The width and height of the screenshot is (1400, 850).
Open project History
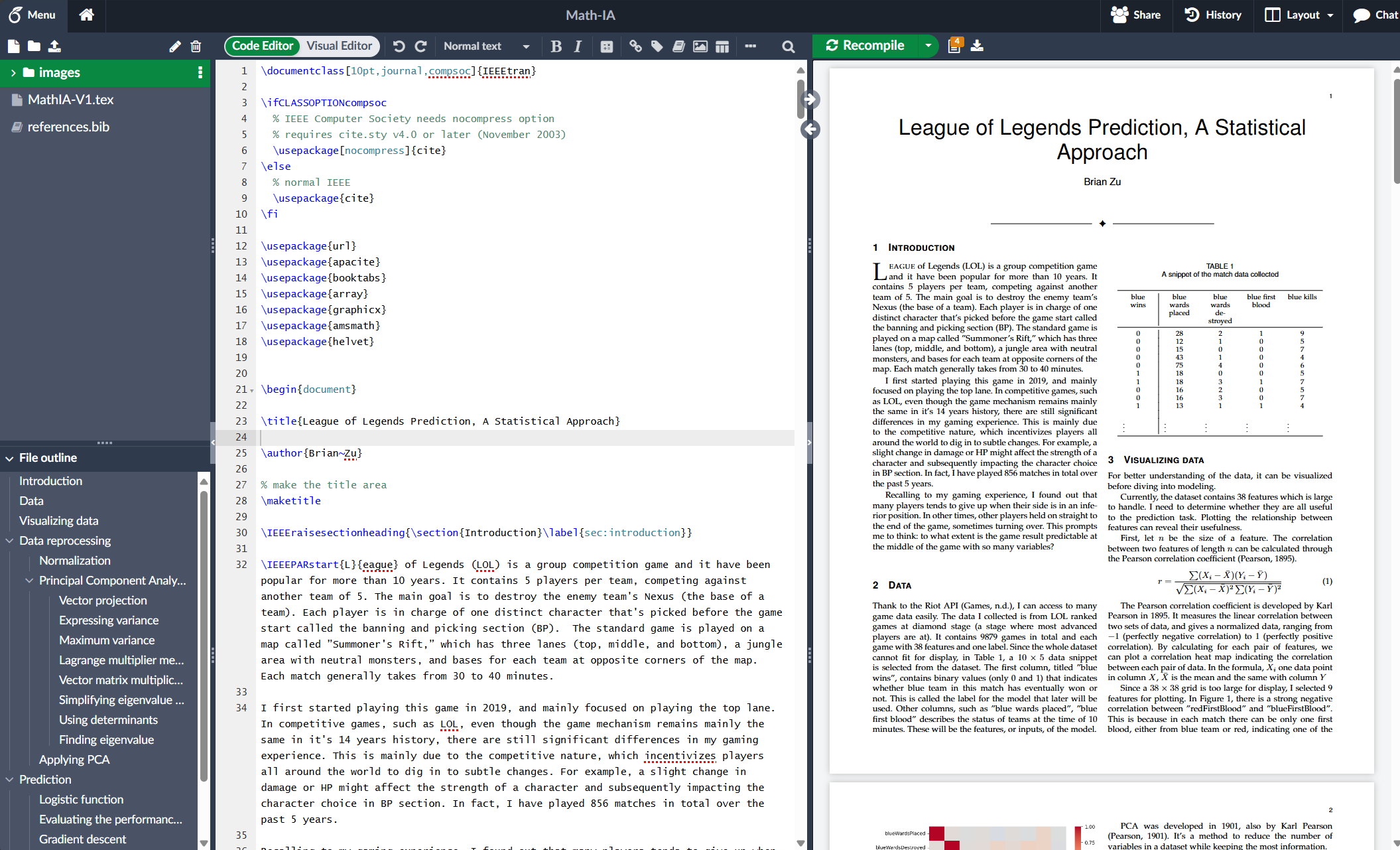click(x=1212, y=15)
